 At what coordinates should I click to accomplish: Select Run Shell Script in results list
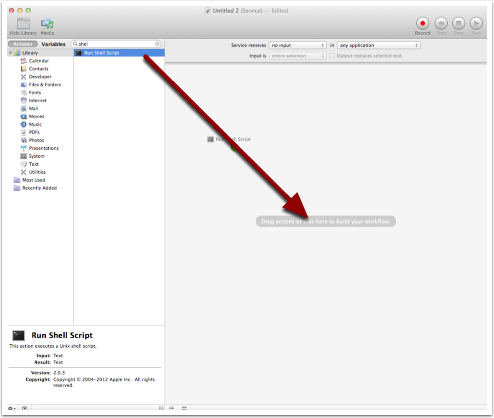(x=119, y=53)
